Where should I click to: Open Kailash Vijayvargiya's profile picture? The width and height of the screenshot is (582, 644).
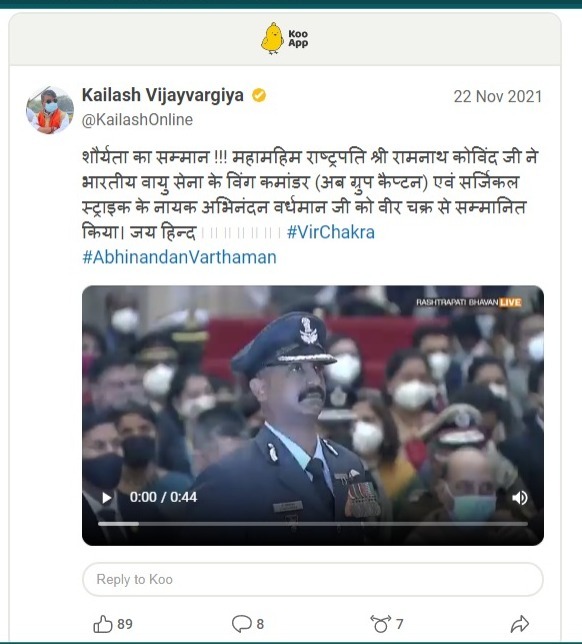[x=50, y=110]
